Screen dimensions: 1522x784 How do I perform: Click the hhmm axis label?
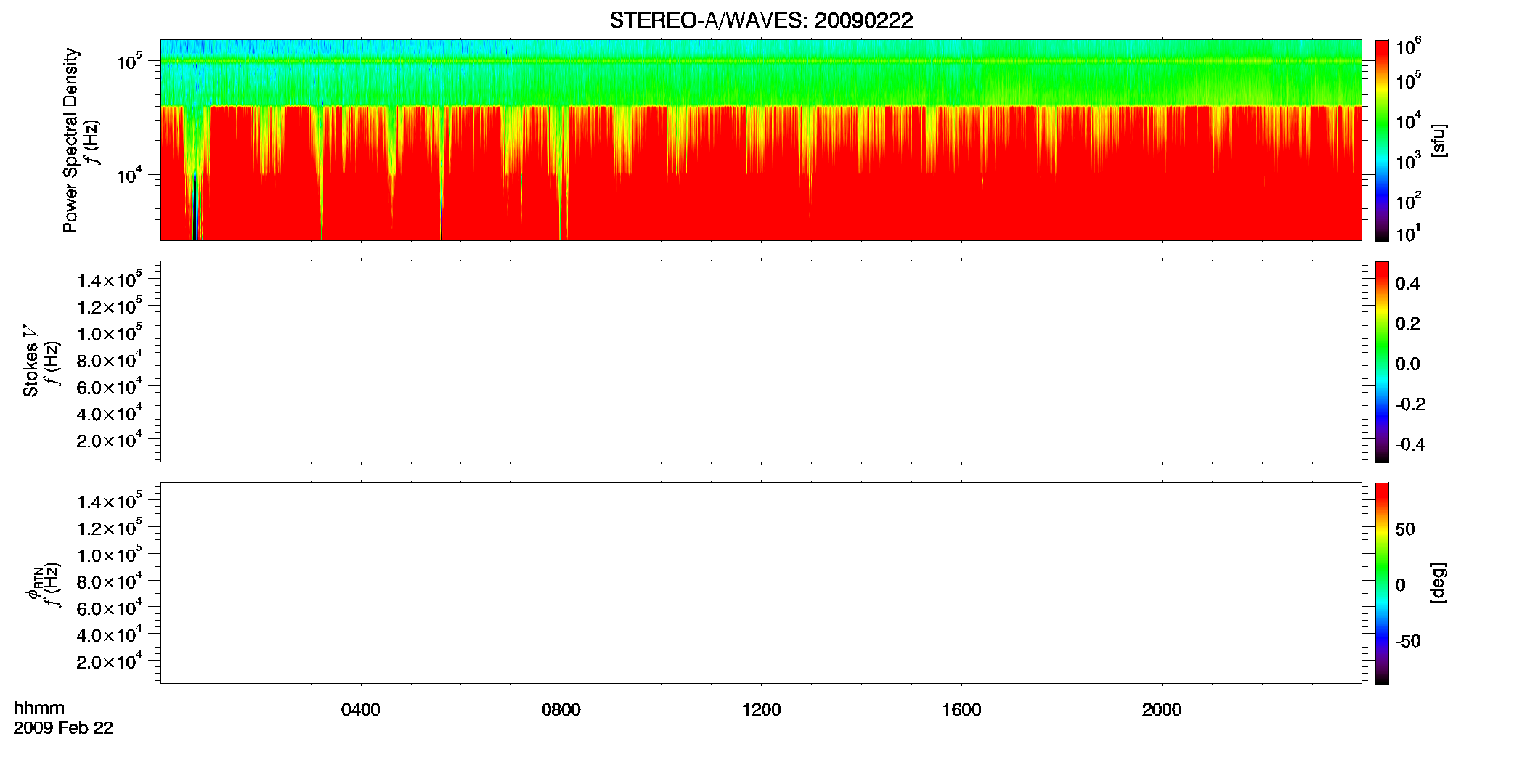tap(39, 708)
